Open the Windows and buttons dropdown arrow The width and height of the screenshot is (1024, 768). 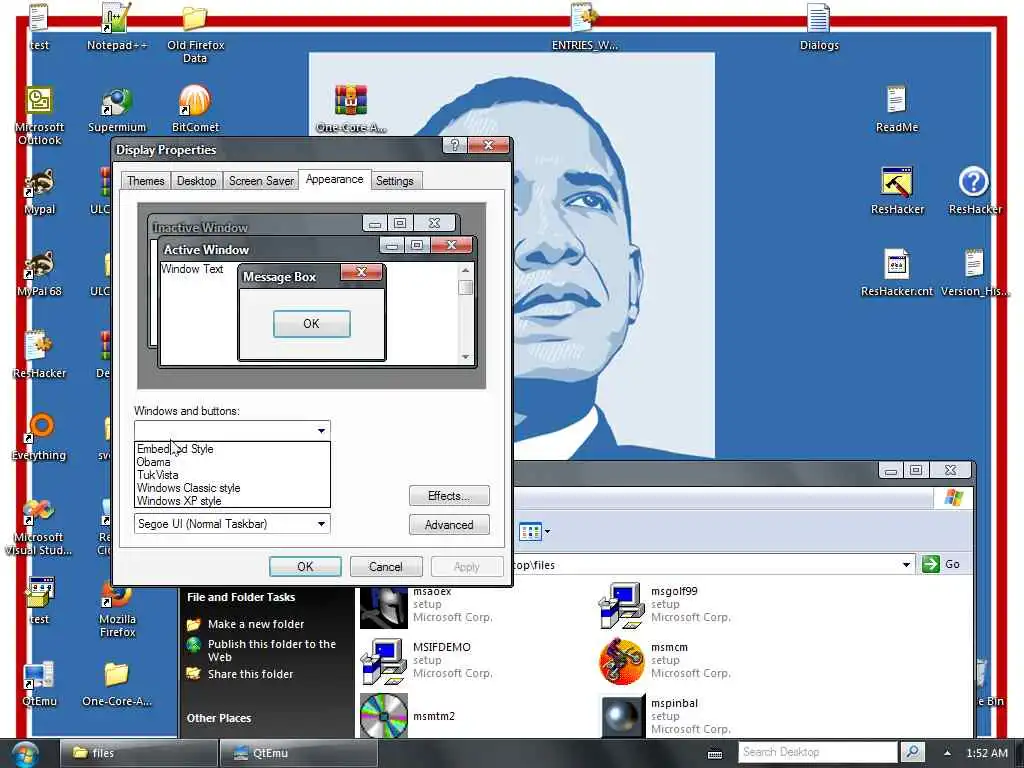(x=321, y=430)
